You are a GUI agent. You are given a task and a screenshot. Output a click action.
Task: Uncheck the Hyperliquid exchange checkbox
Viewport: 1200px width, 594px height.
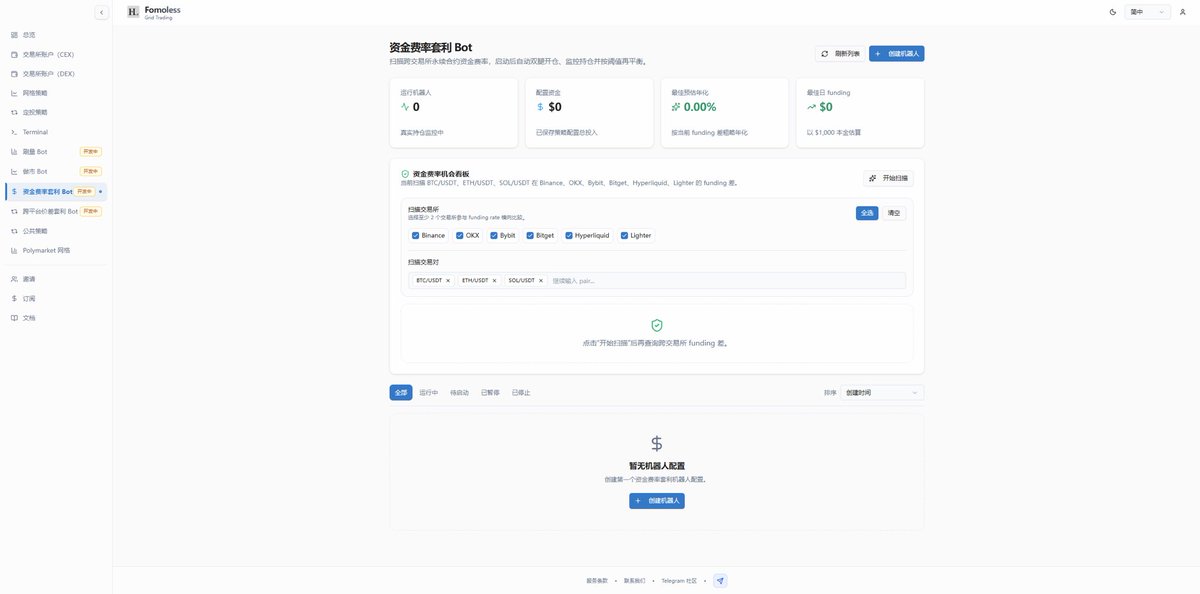tap(569, 236)
